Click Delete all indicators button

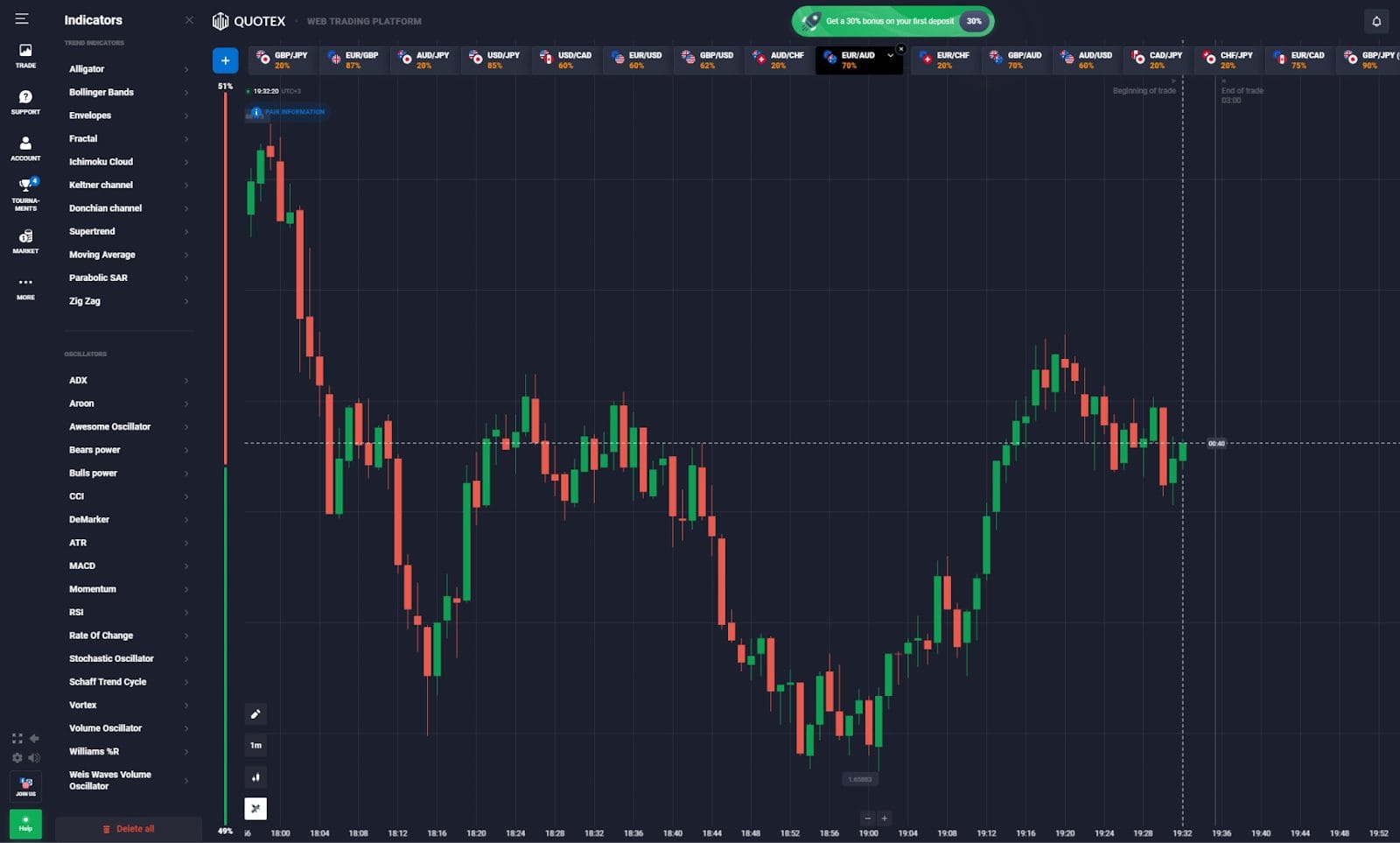[x=129, y=829]
